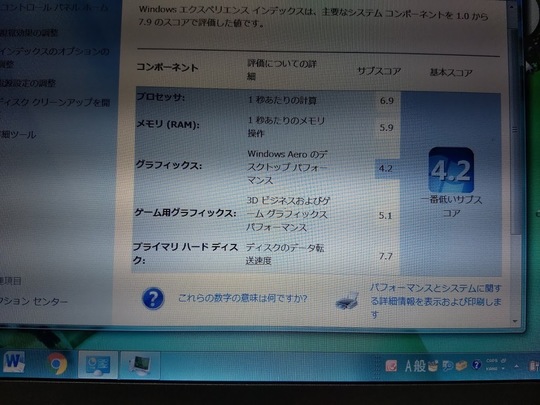The height and width of the screenshot is (405, 540).
Task: Open ディスク クリーンアップを開く sidebar link
Action: [55, 102]
